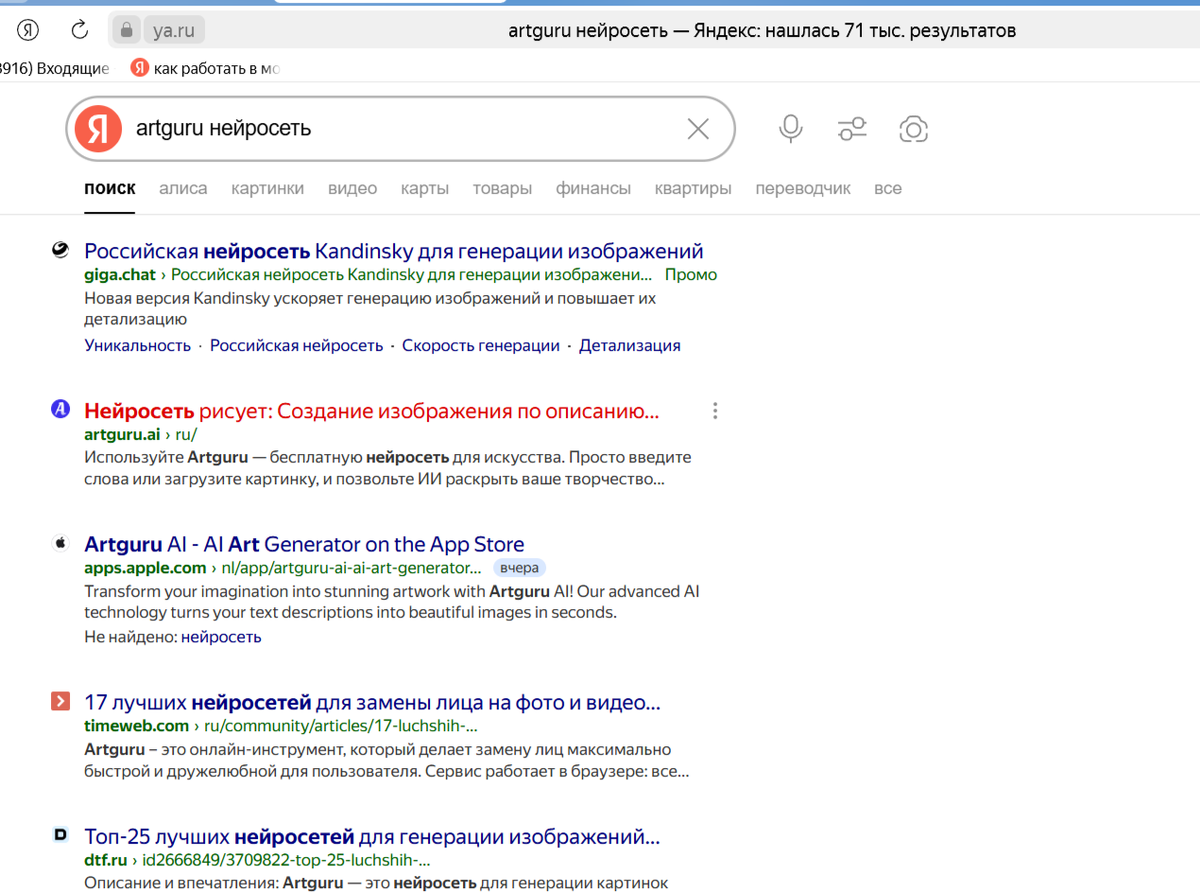Click apps.apple.com green domain link
1200x892 pixels.
pyautogui.click(x=145, y=568)
